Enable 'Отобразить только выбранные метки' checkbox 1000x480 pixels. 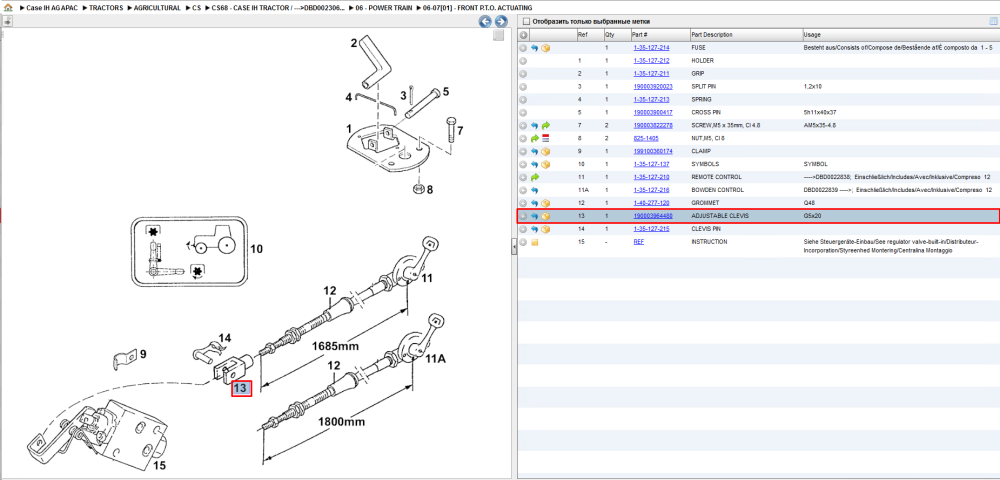(526, 21)
